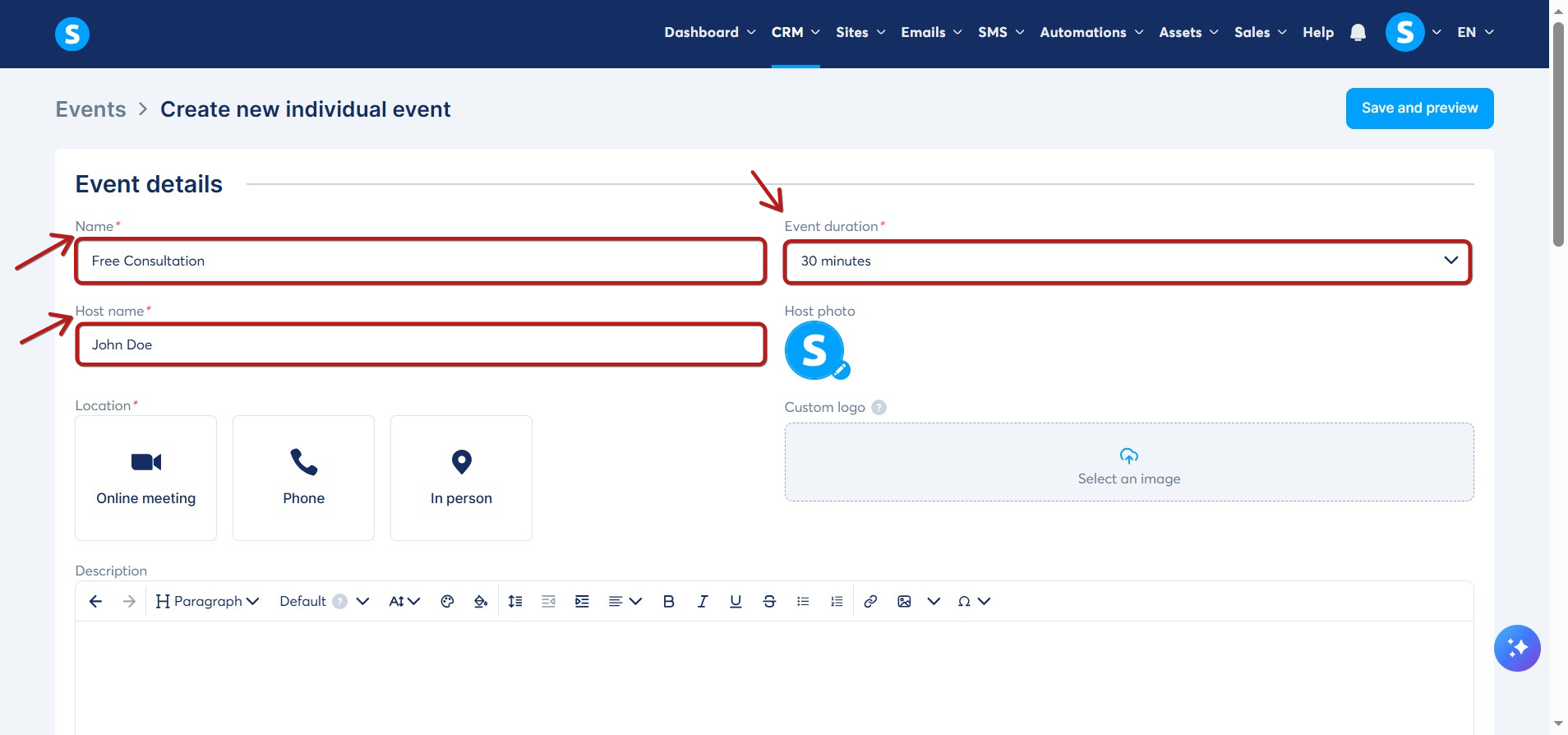Screen dimensions: 1568x735
Task: Open the Emails menu
Action: (x=931, y=33)
